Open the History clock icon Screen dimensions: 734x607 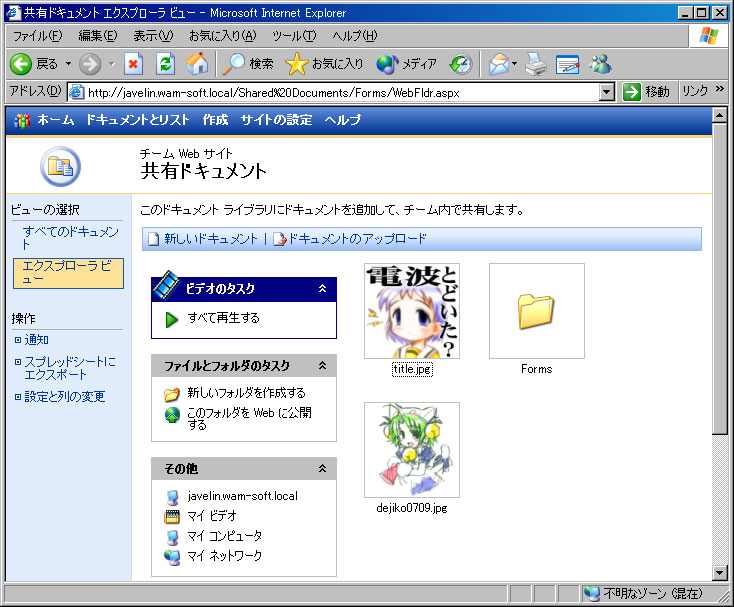[461, 64]
